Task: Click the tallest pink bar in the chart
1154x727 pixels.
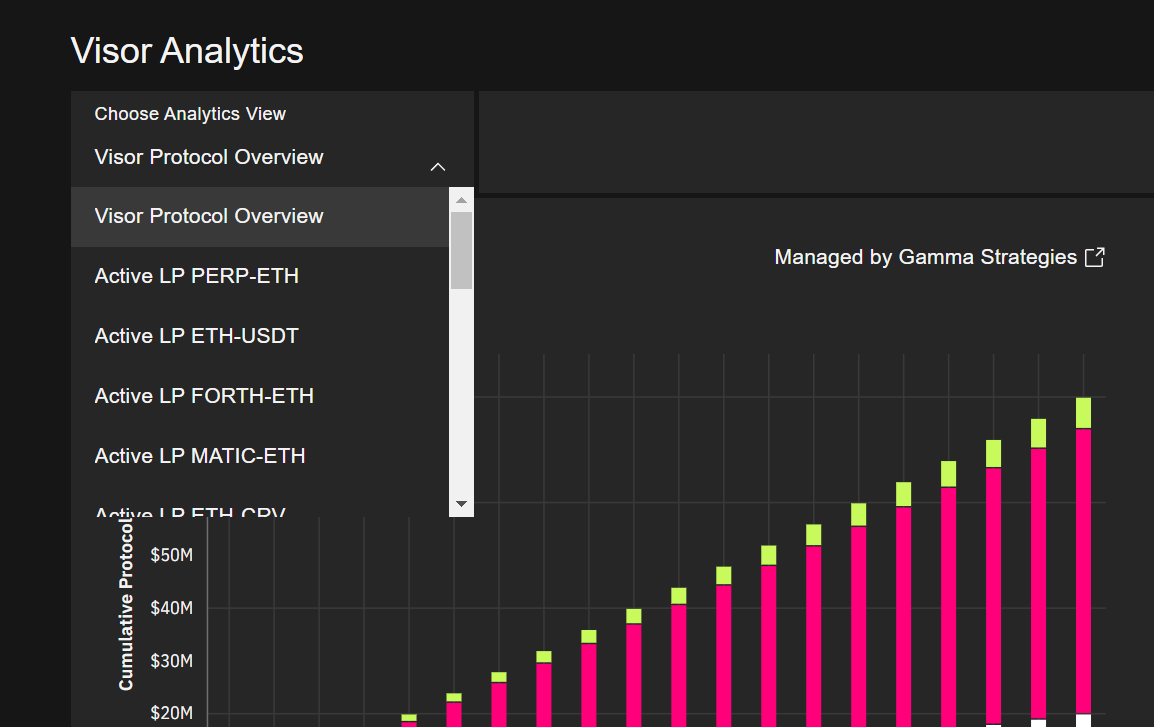Action: coord(1083,571)
